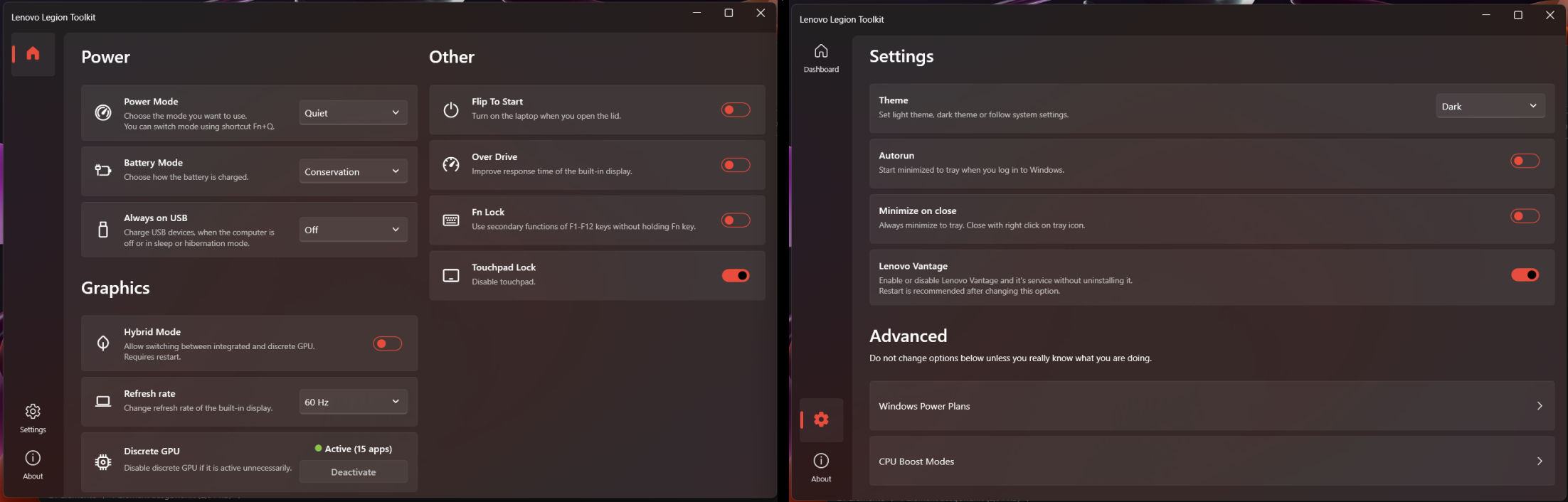Click the Fn Lock keyboard icon
1568x502 pixels.
pyautogui.click(x=451, y=220)
